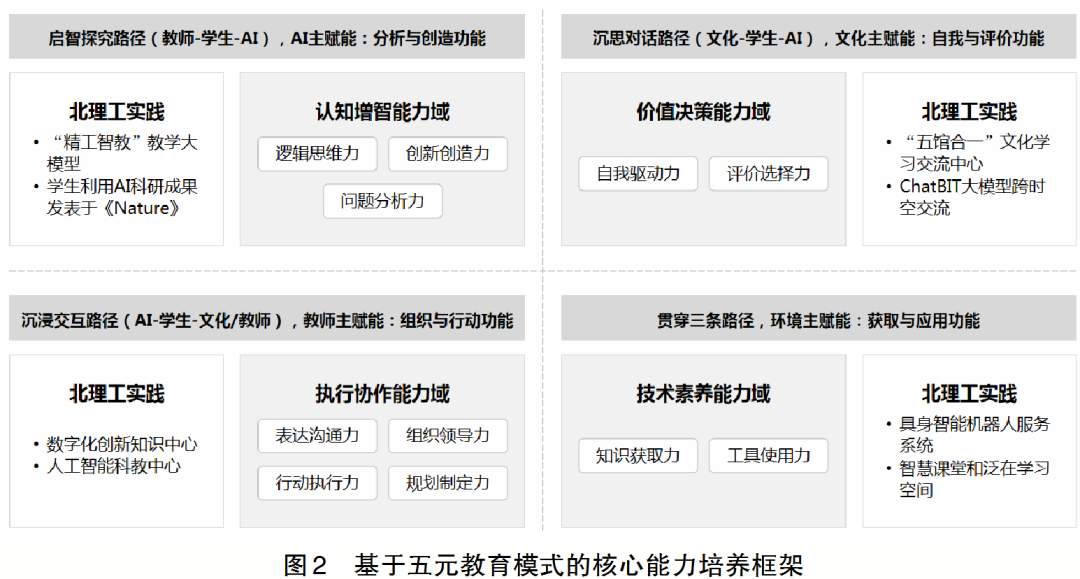Image resolution: width=1080 pixels, height=579 pixels.
Task: Click the 评价选择力 element
Action: pyautogui.click(x=768, y=173)
